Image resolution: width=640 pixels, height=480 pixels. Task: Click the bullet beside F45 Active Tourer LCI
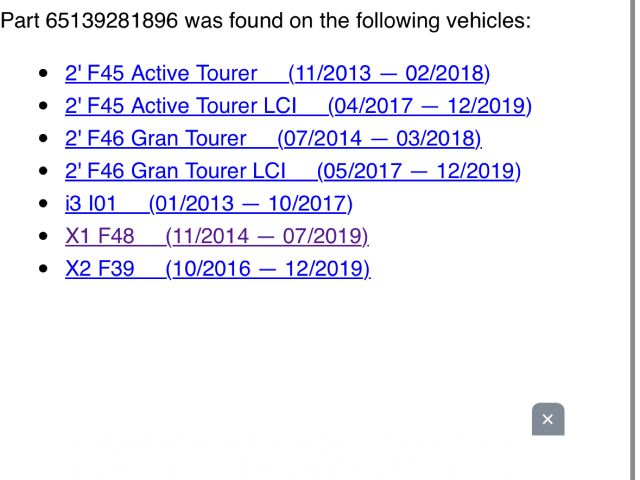[x=42, y=106]
